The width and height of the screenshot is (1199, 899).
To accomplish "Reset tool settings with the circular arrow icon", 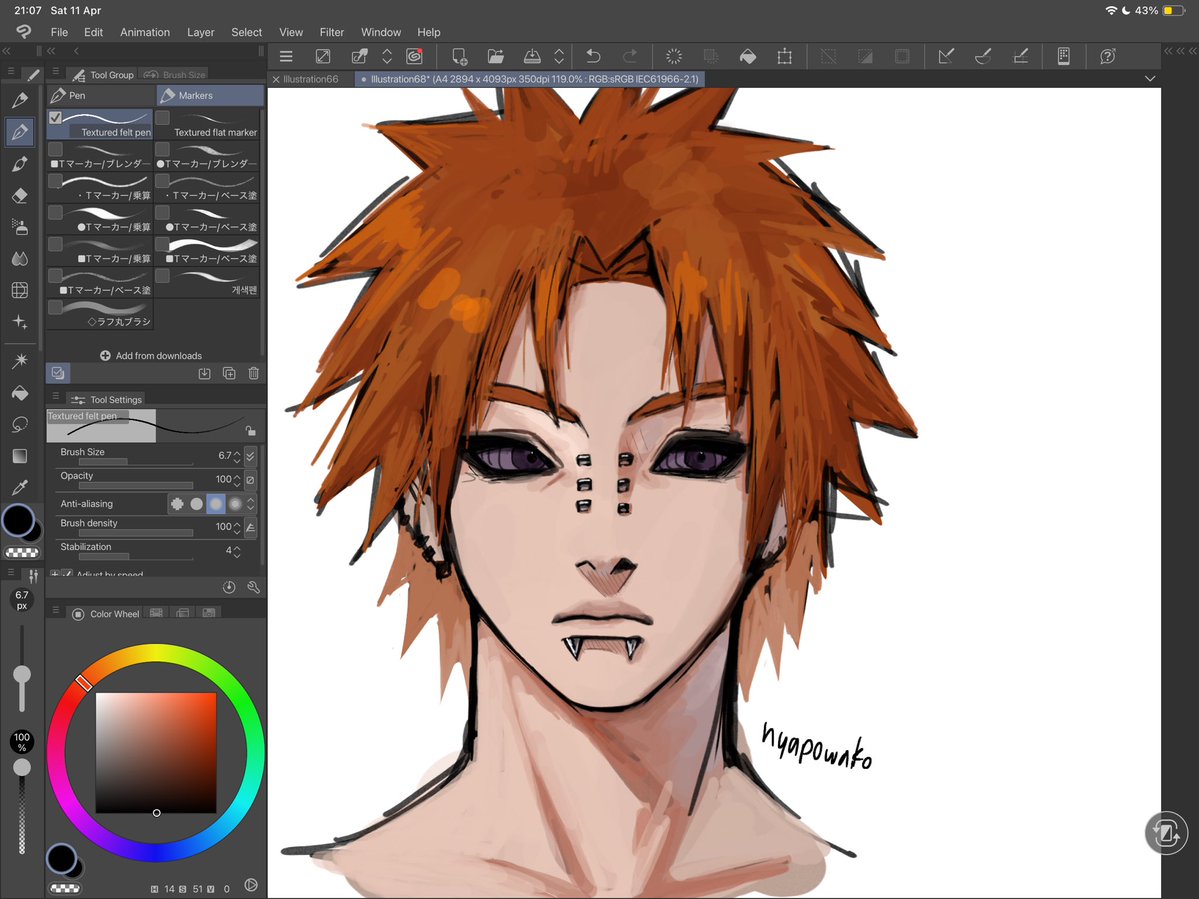I will point(229,587).
